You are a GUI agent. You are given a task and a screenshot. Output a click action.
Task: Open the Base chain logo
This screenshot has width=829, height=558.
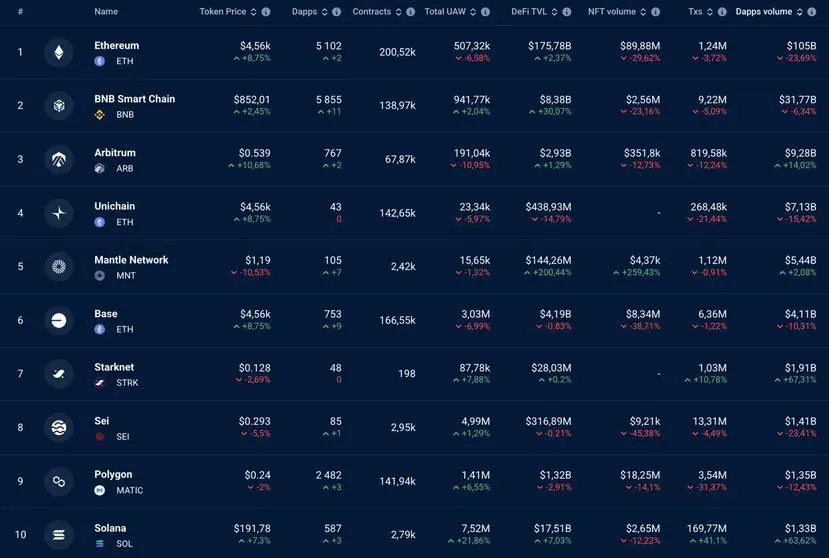coord(59,321)
